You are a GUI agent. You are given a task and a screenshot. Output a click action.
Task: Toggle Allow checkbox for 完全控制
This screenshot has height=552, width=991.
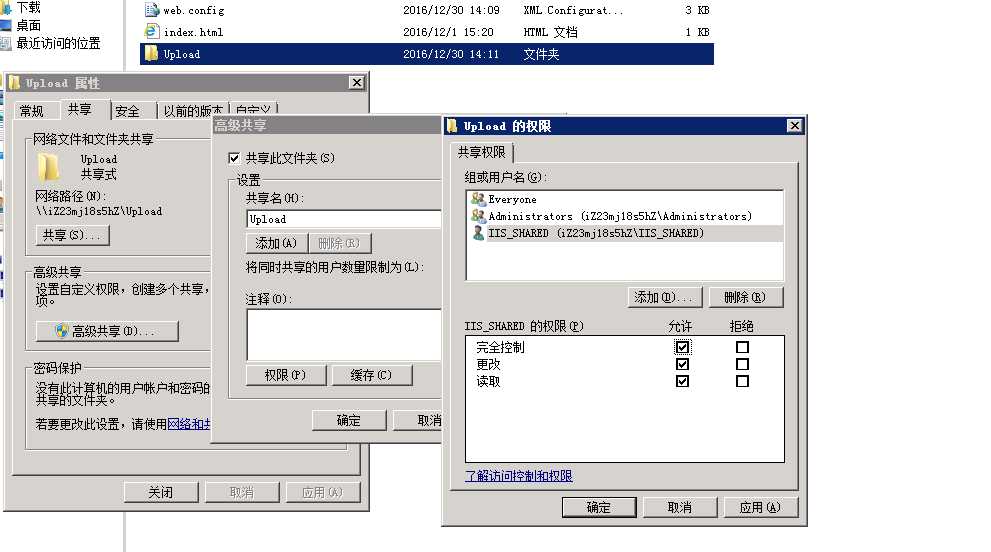pyautogui.click(x=682, y=347)
